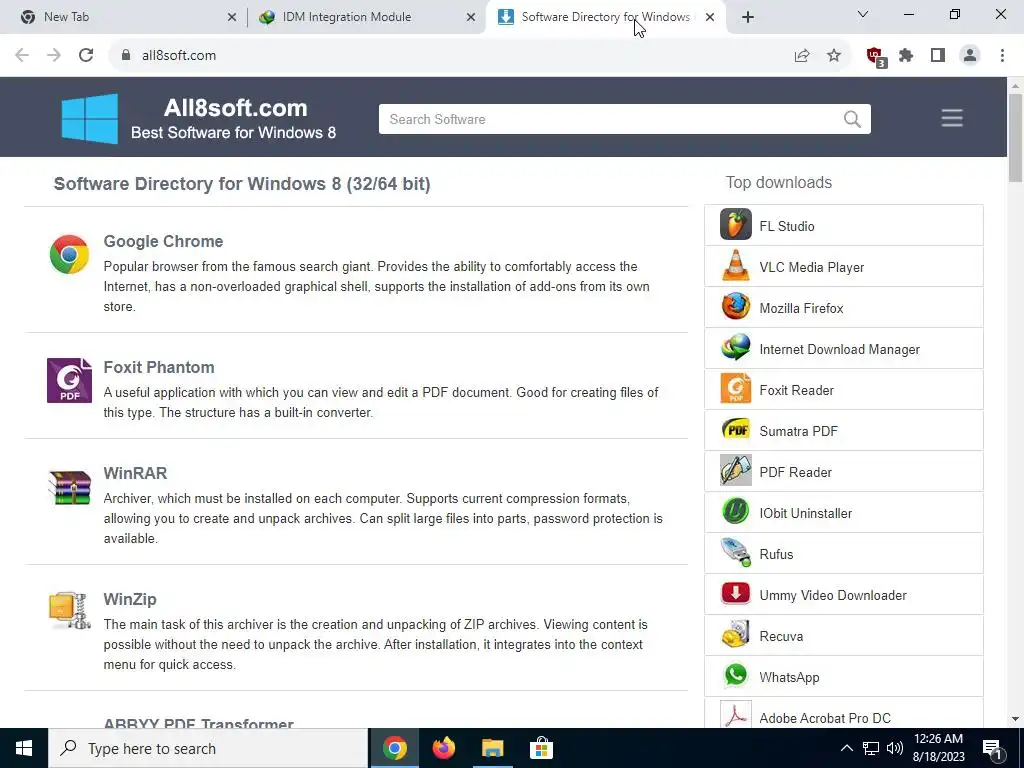Click the Recuva icon

coord(735,635)
